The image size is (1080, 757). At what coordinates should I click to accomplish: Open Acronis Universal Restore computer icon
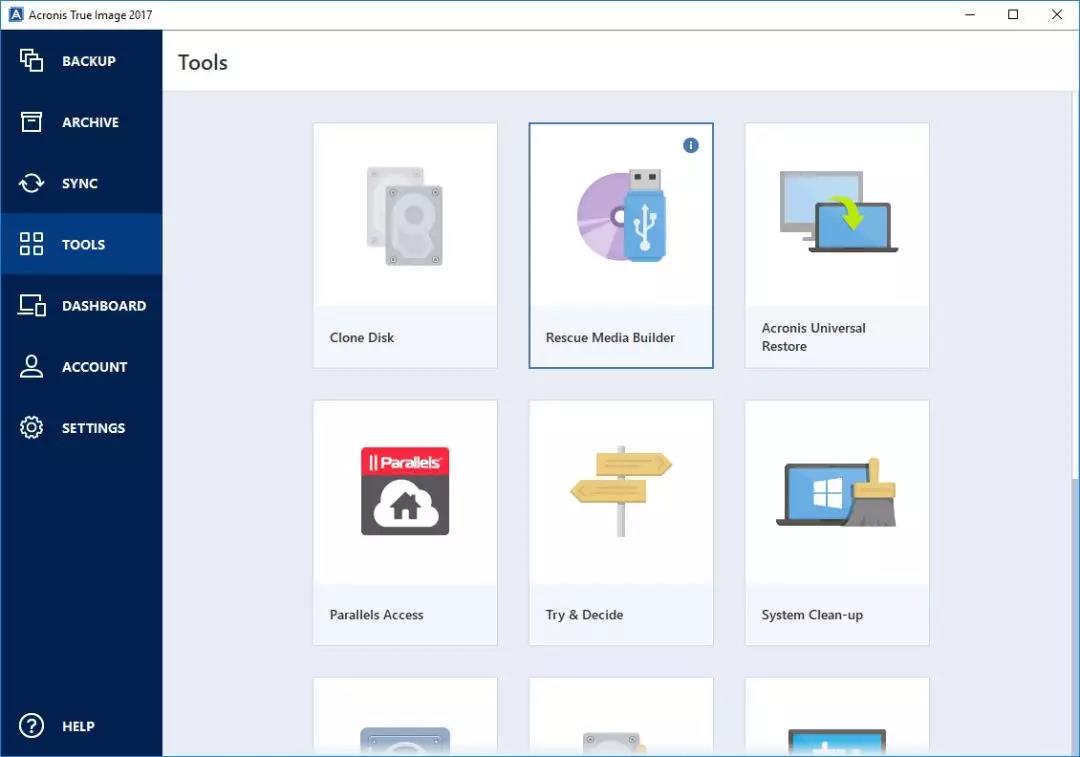tap(837, 212)
